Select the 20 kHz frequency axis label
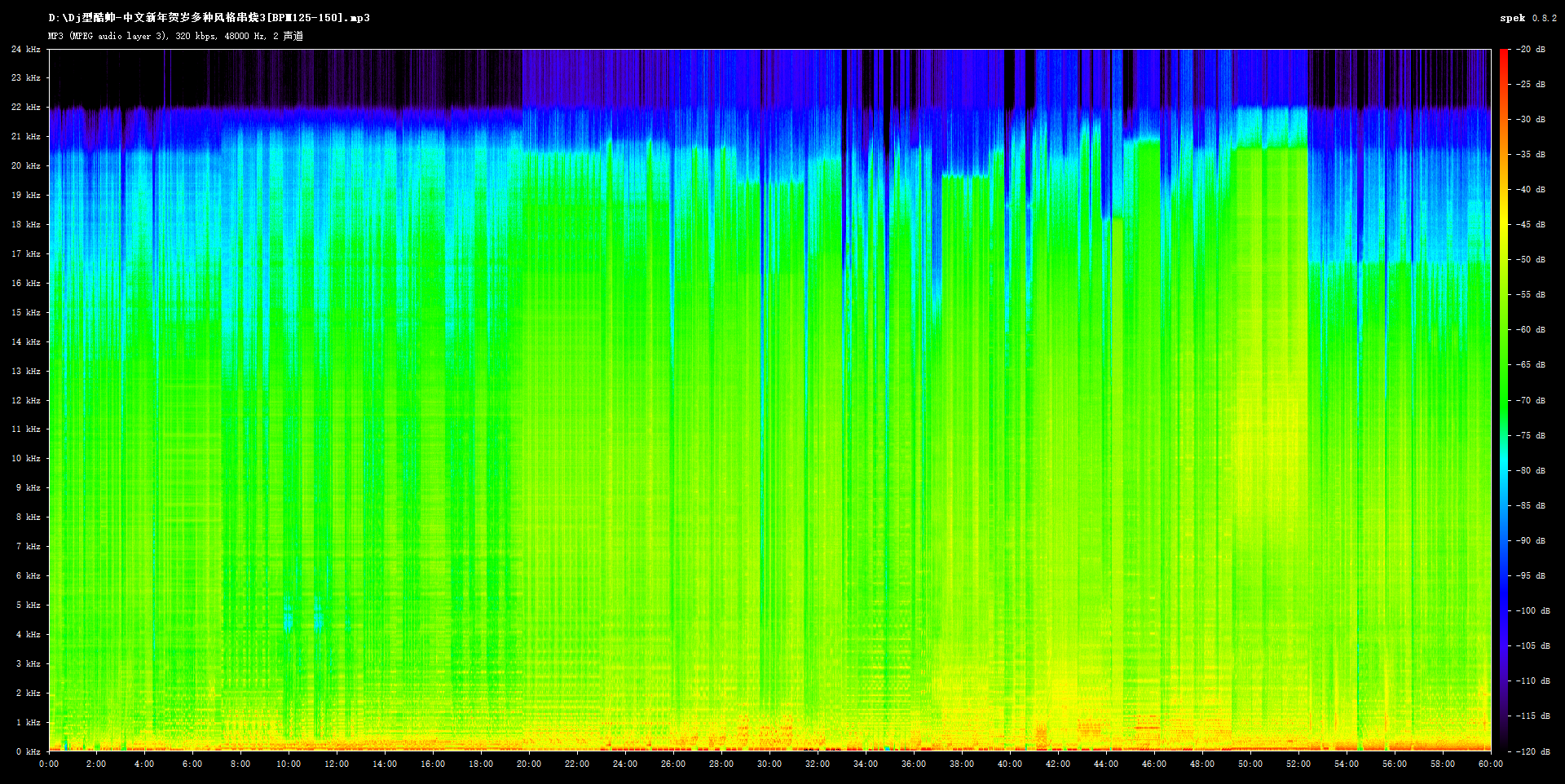 pyautogui.click(x=25, y=166)
